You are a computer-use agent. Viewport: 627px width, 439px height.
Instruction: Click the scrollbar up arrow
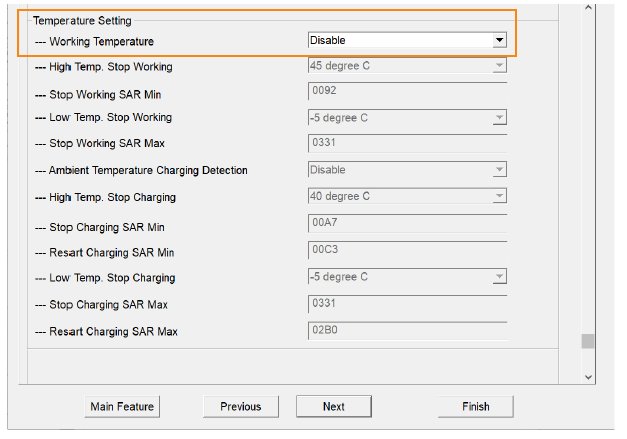(x=588, y=9)
